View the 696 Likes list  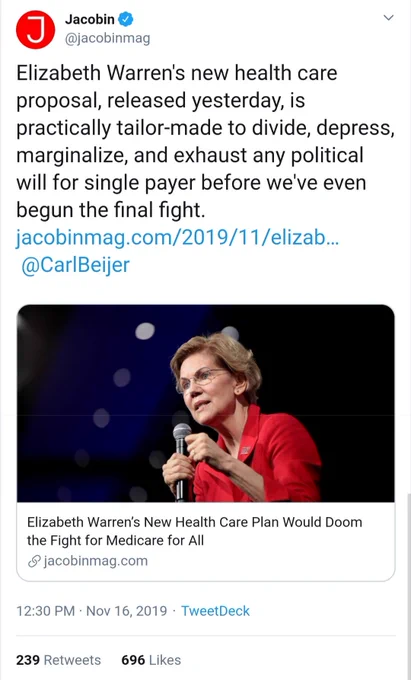(x=151, y=660)
